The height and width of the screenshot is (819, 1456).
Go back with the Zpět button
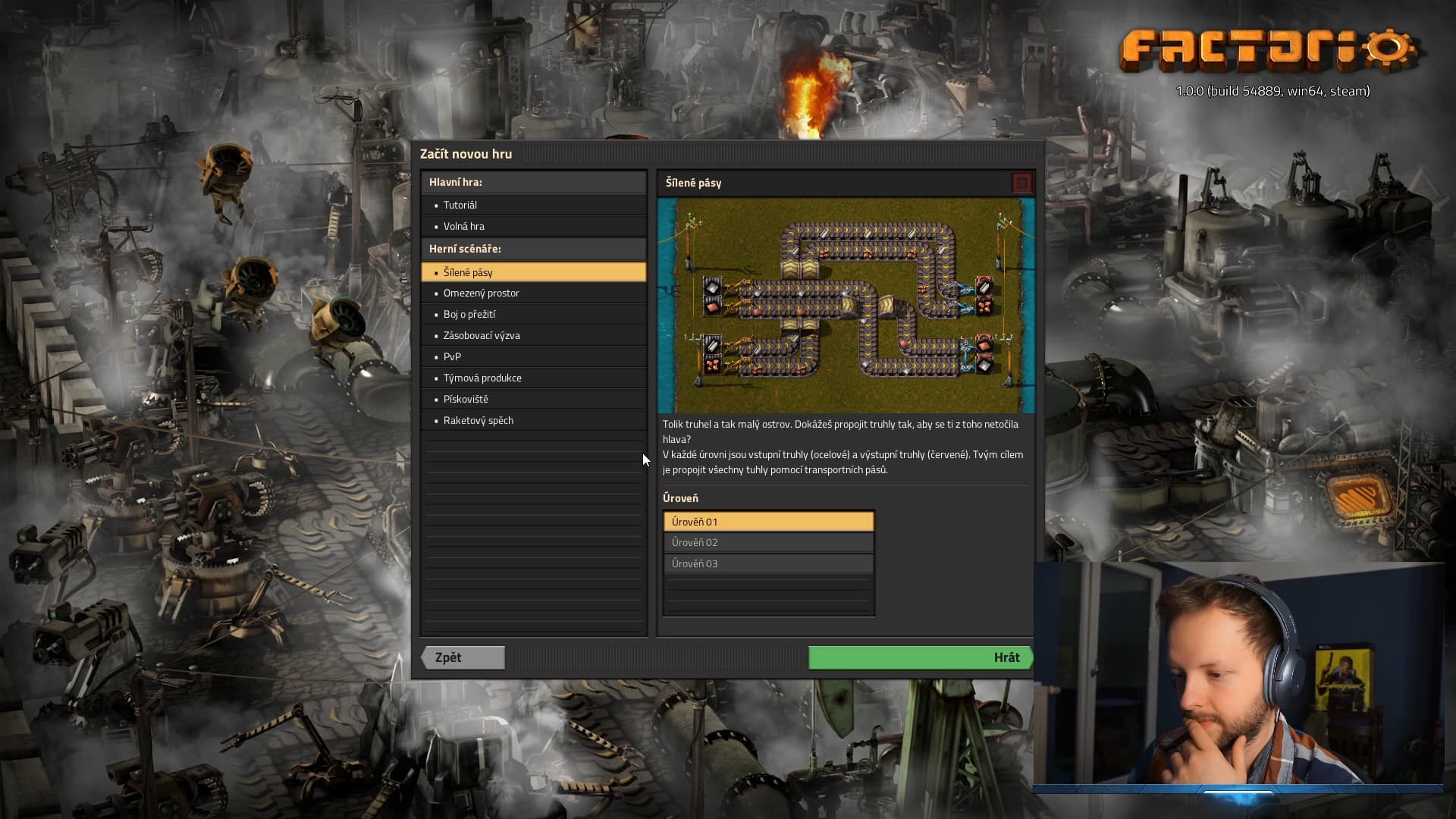click(x=463, y=657)
